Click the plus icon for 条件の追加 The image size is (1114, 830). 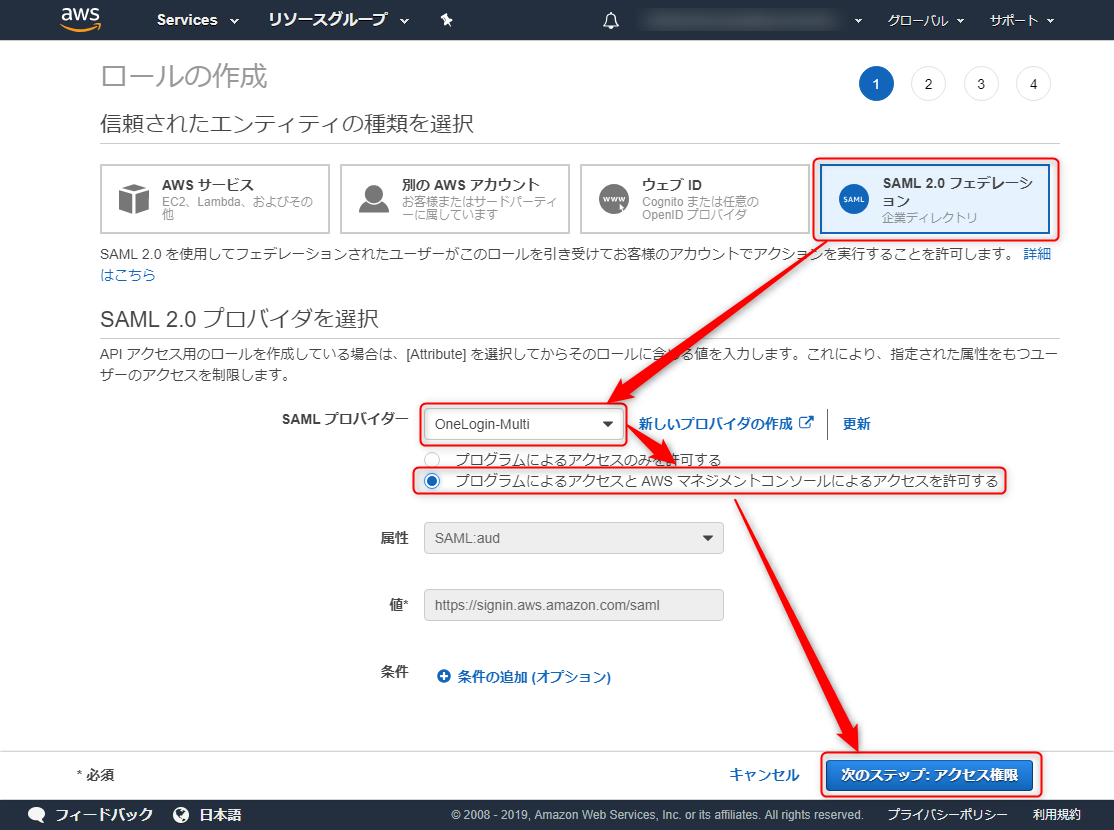tap(443, 676)
